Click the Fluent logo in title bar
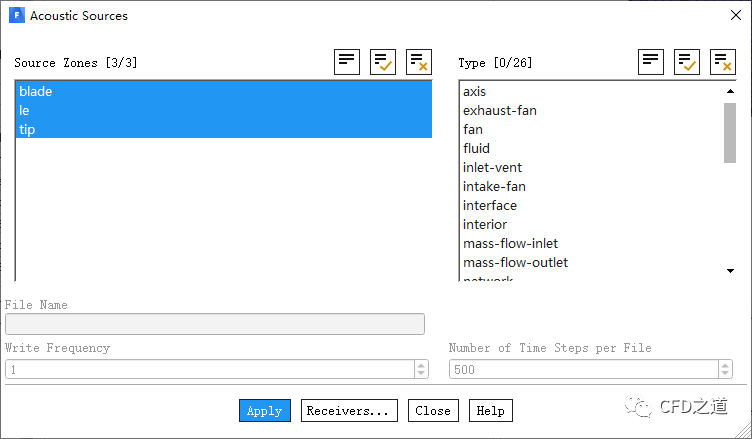 click(16, 16)
